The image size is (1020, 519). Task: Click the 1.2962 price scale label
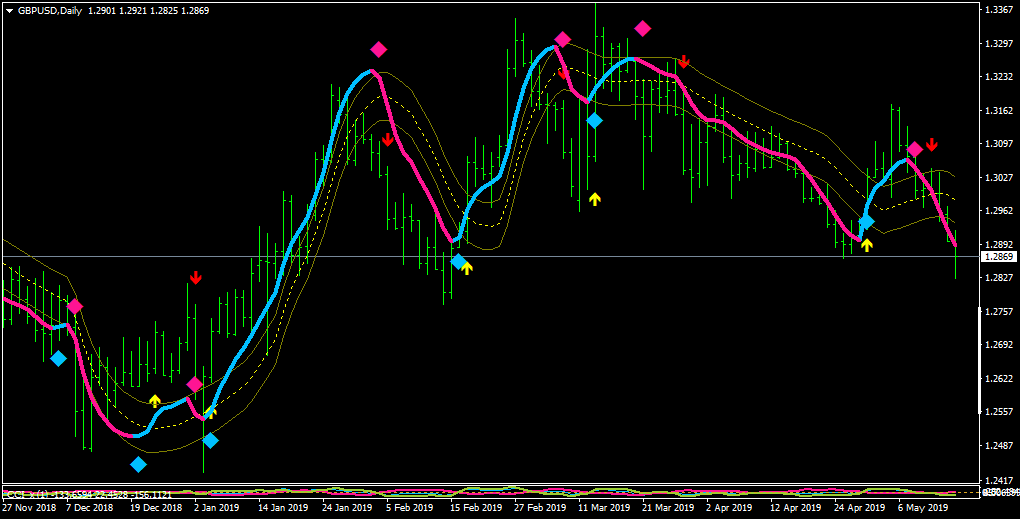click(x=997, y=211)
